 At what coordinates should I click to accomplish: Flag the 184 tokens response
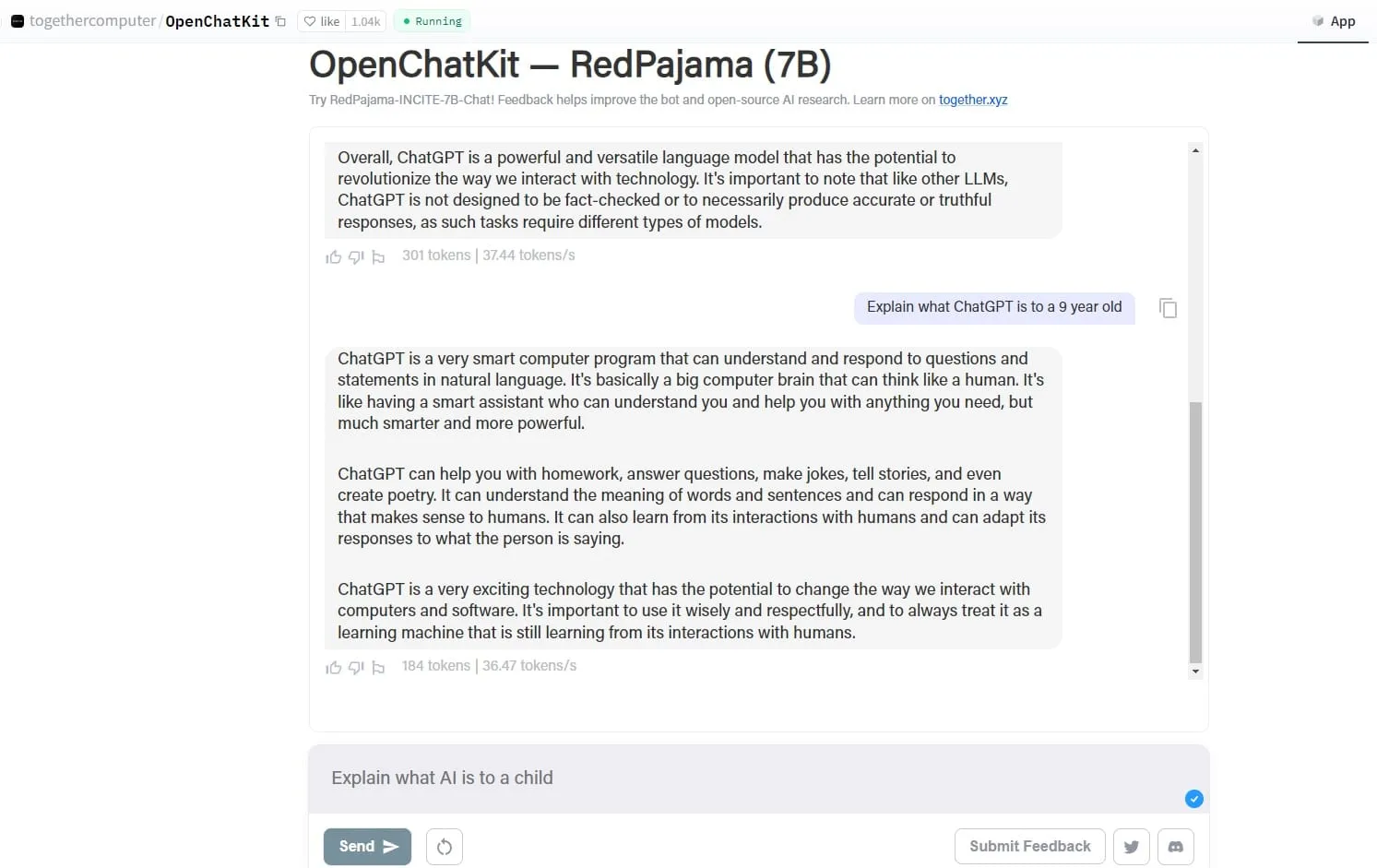click(x=378, y=668)
